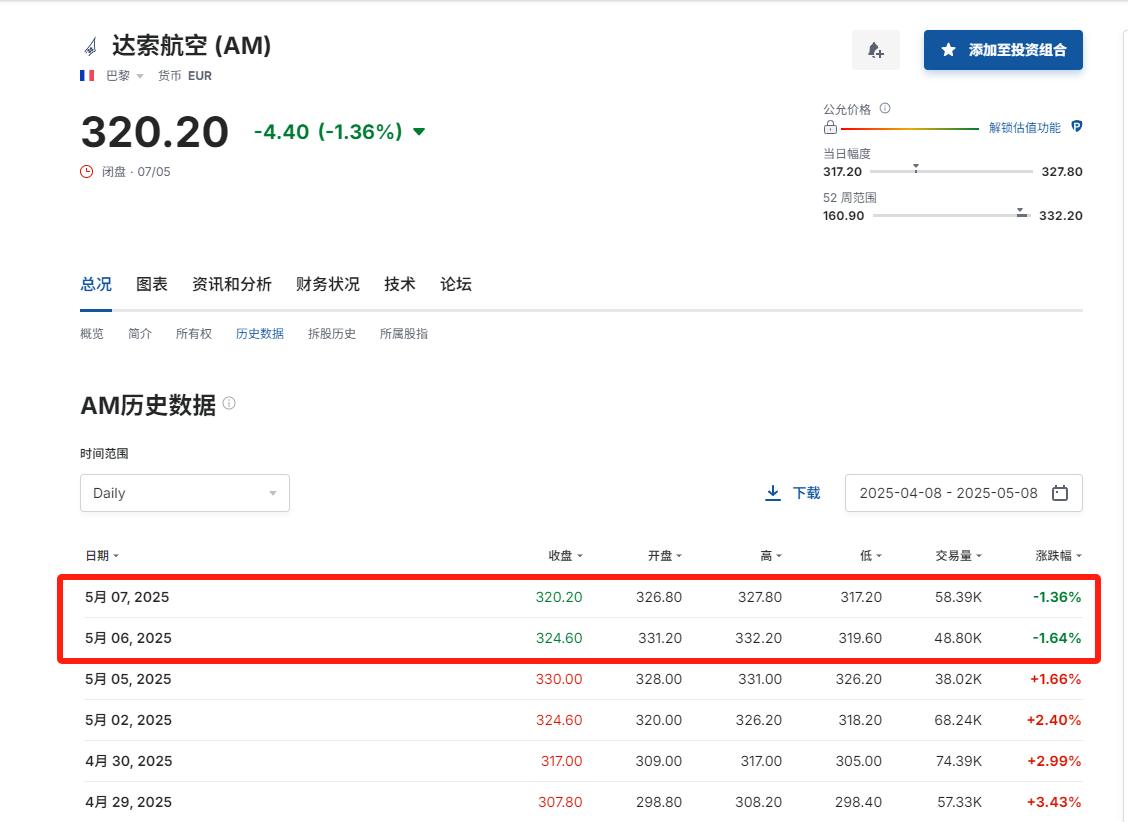Click the 320.20 main price
This screenshot has width=1128, height=822.
(x=155, y=132)
